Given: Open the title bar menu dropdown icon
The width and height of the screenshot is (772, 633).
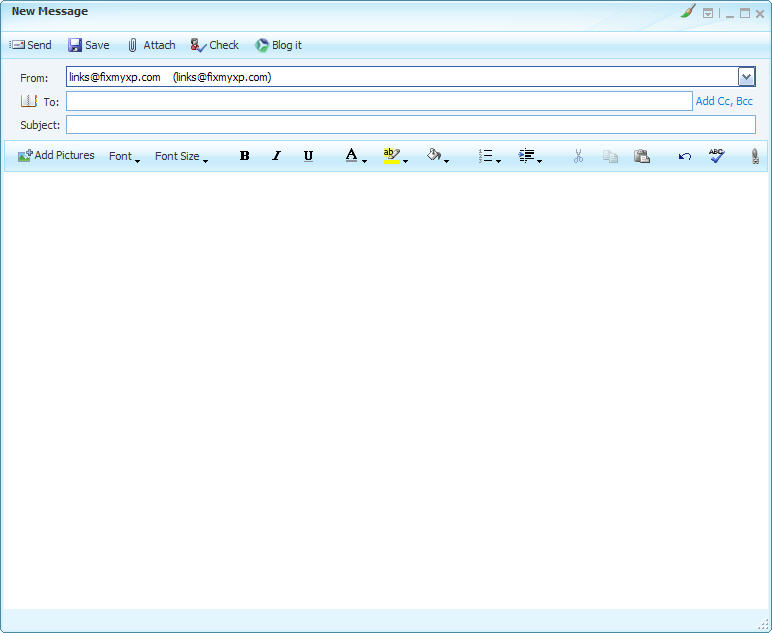Looking at the screenshot, I should click(708, 13).
